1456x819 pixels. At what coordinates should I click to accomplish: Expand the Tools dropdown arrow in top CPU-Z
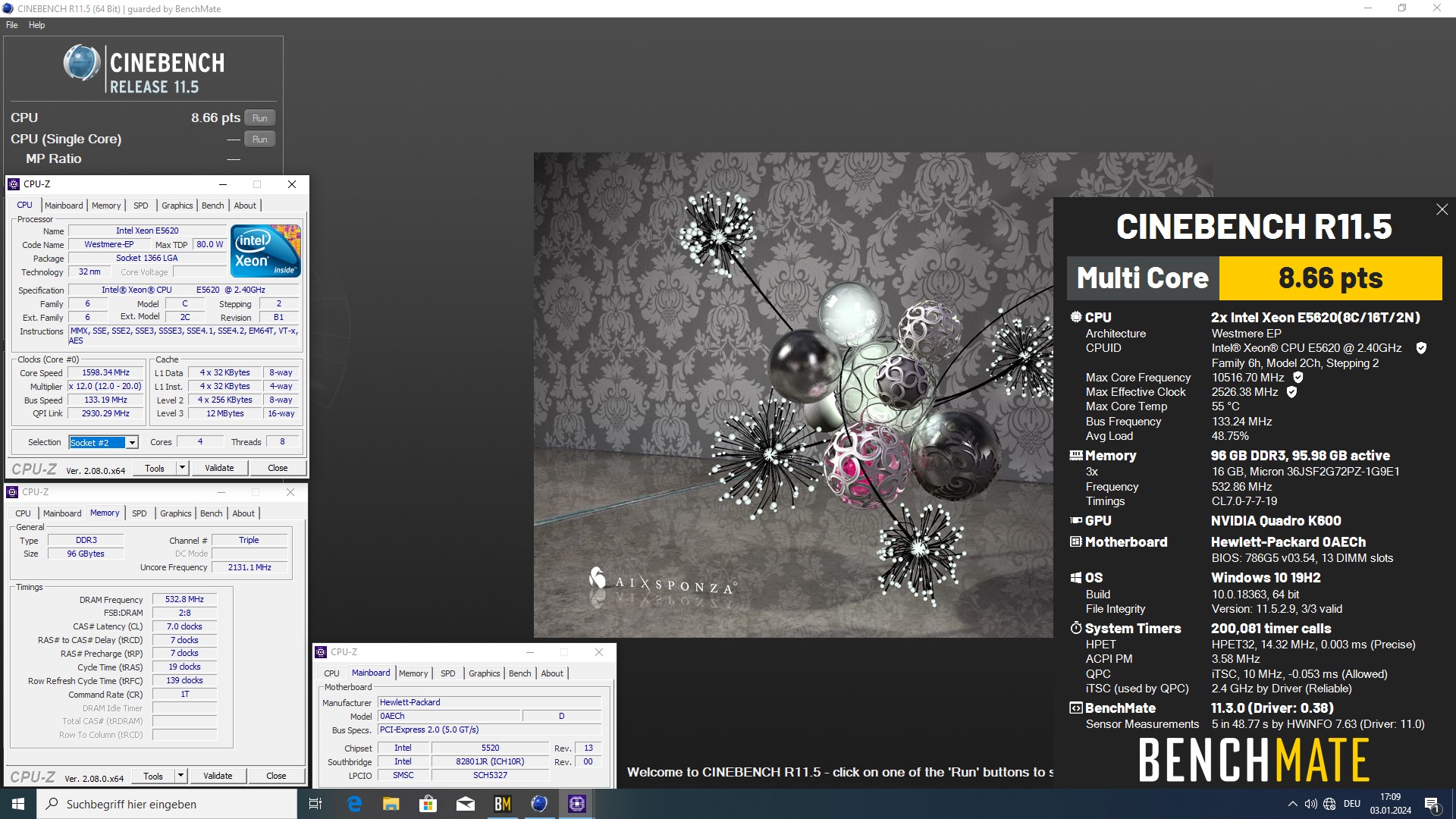[182, 468]
